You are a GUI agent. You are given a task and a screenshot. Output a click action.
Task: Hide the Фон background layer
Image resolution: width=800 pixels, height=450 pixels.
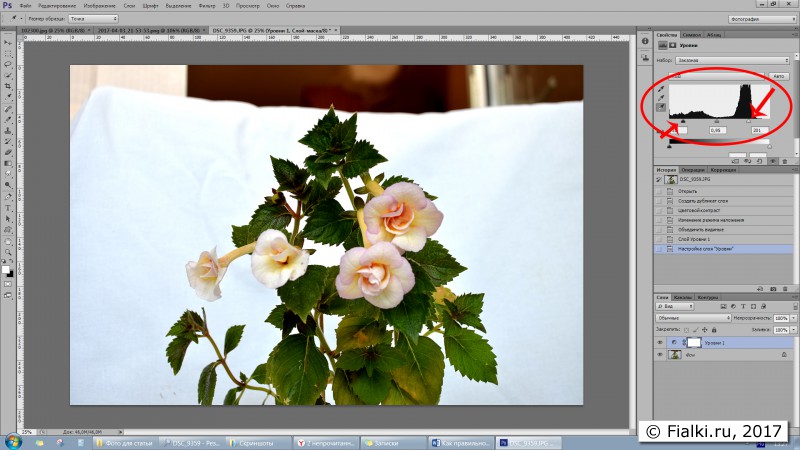point(660,355)
